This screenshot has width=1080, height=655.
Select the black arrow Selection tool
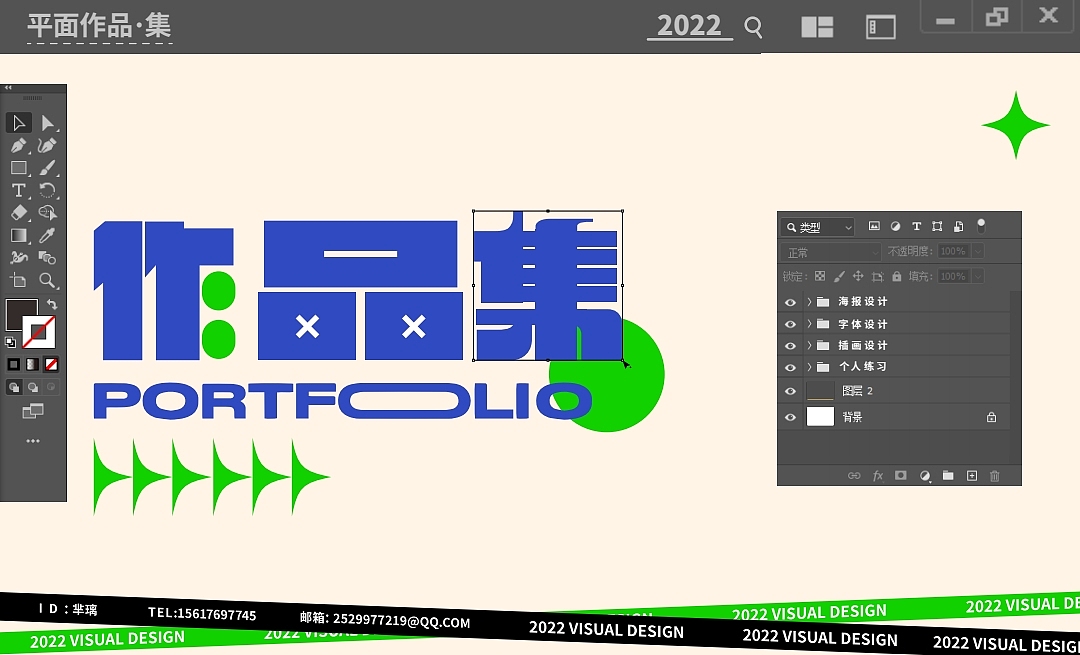19,123
